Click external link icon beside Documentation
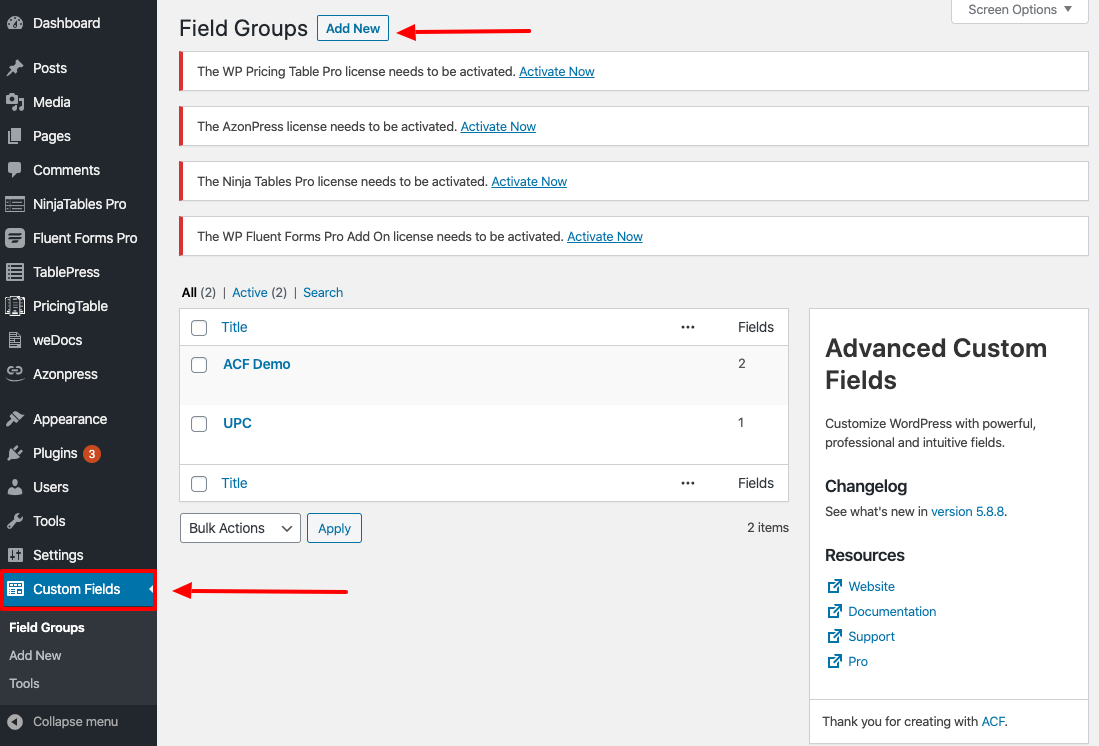Screen dimensions: 1099x746 coord(834,611)
